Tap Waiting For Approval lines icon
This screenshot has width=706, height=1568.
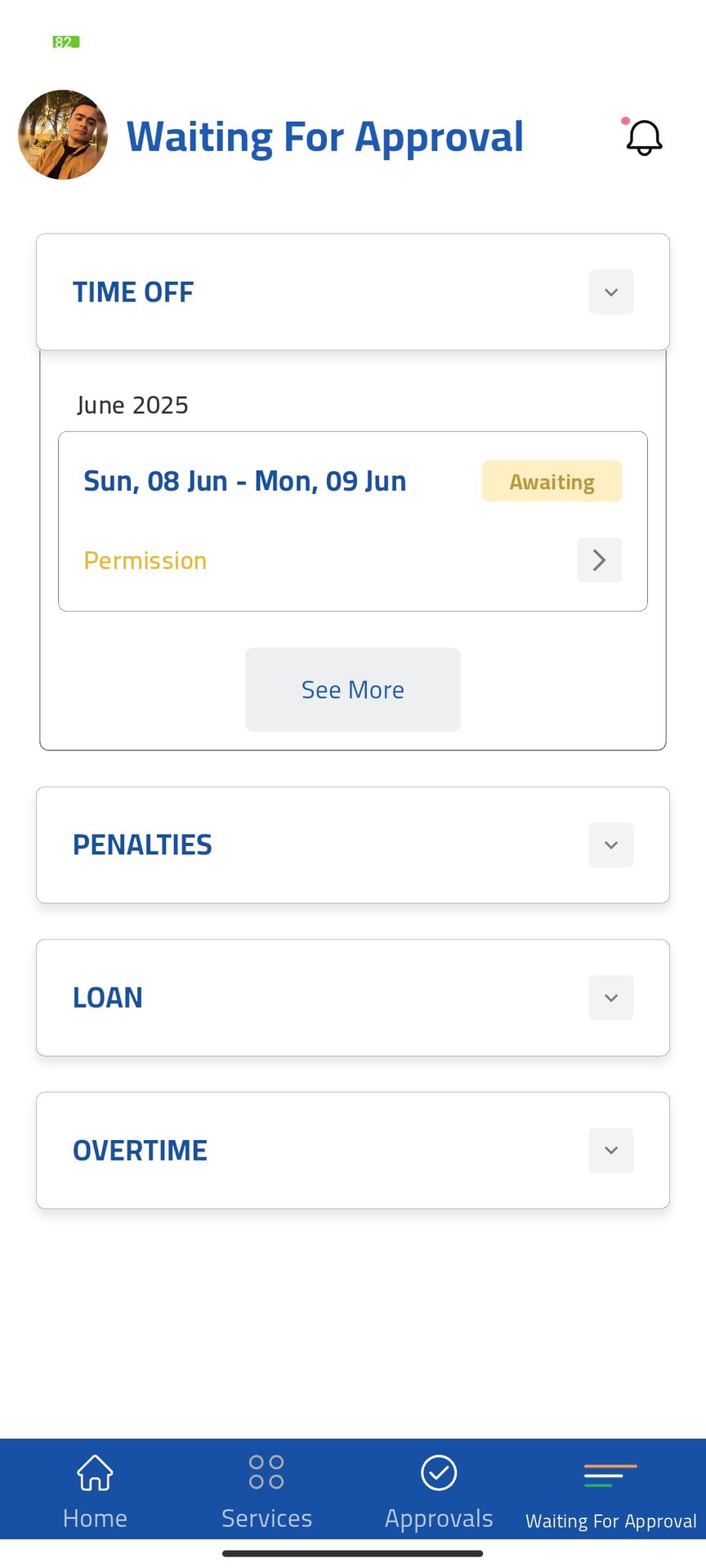click(x=610, y=1476)
